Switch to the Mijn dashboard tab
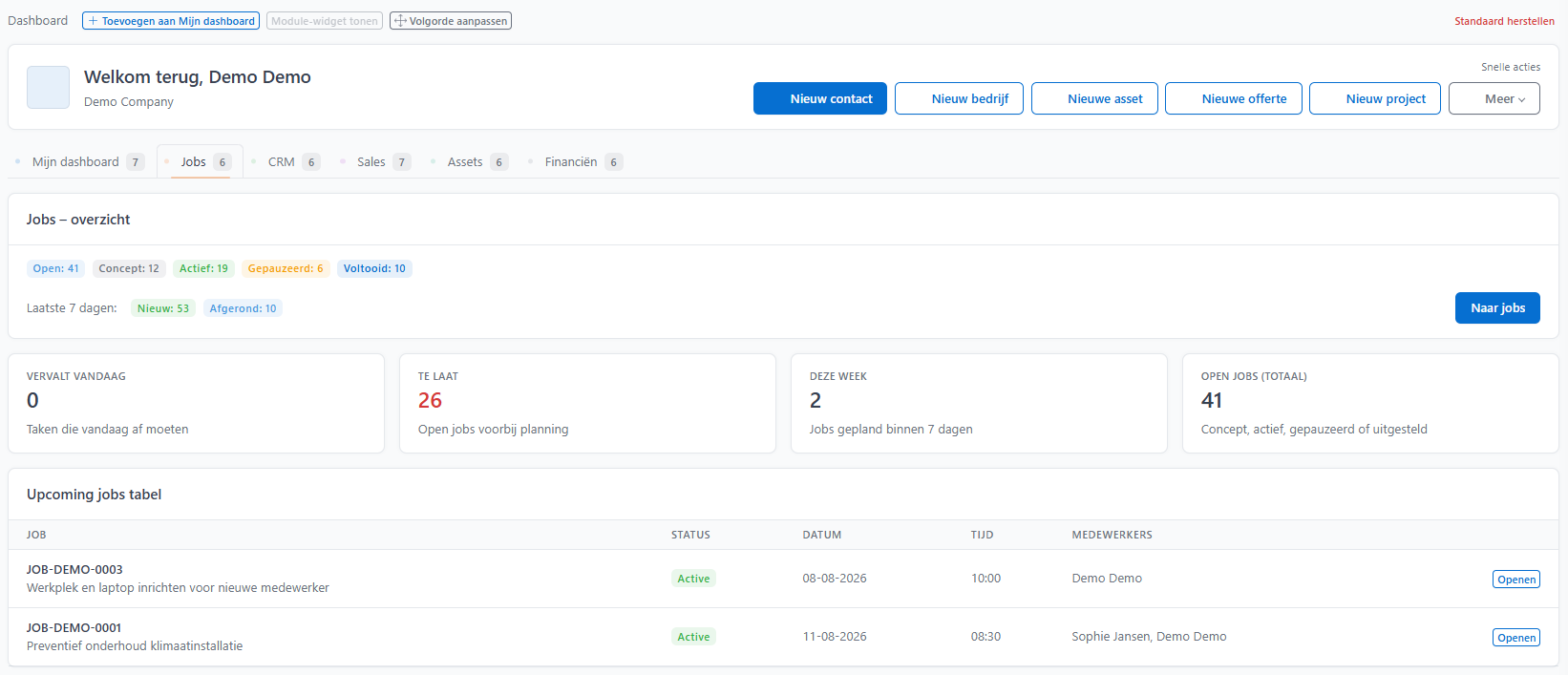 pyautogui.click(x=80, y=162)
